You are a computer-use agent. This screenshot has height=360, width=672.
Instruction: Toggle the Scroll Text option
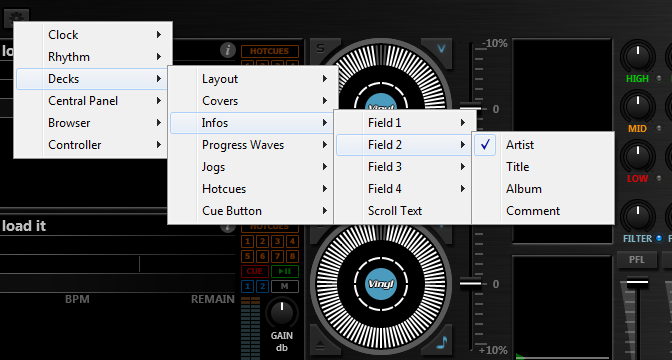click(405, 211)
